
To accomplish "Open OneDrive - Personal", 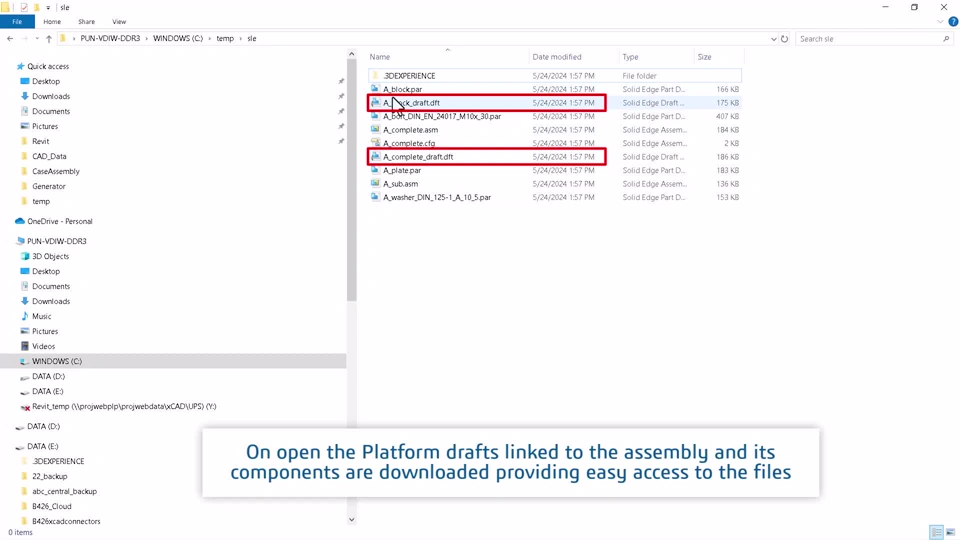I will [59, 221].
